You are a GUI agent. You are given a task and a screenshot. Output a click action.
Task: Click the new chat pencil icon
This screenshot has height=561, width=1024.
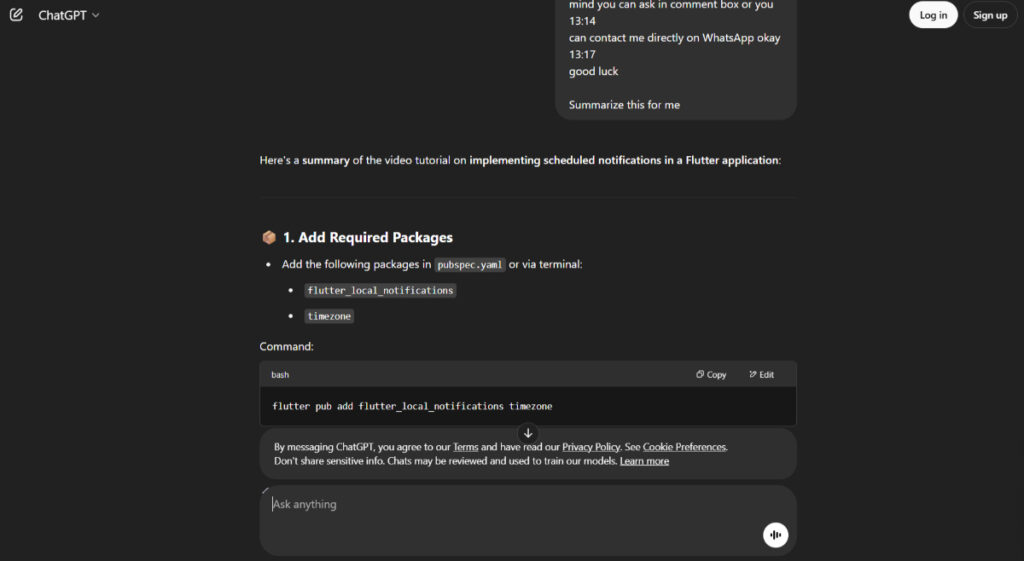tap(16, 14)
